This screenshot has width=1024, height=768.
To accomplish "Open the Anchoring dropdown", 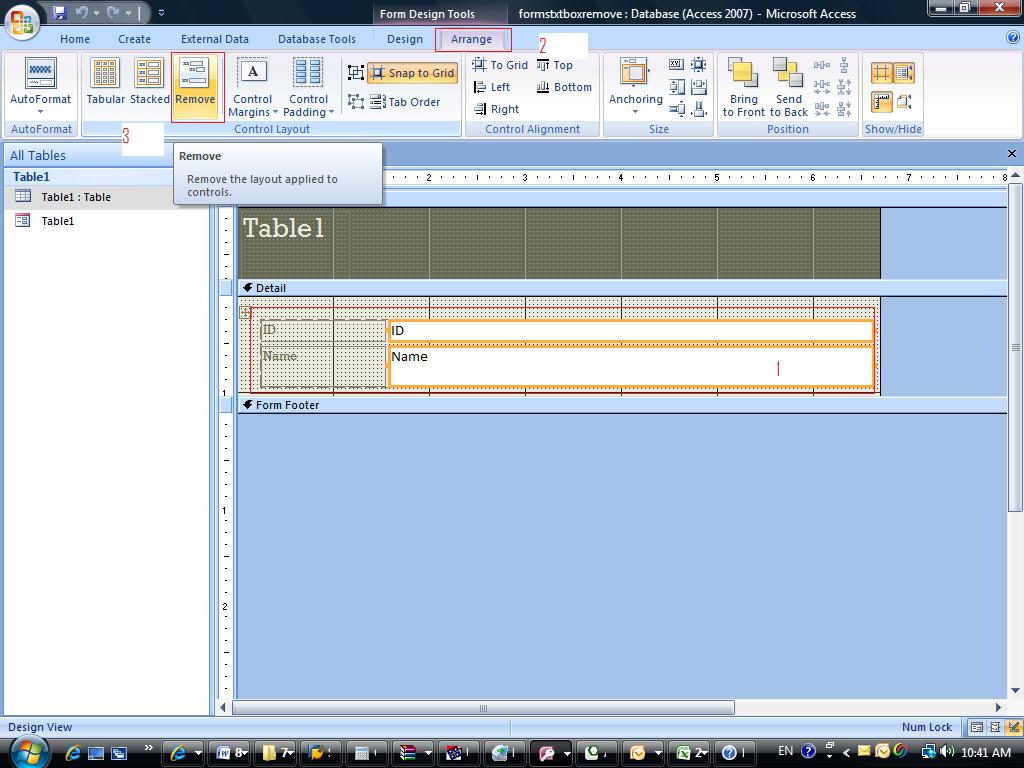I will tap(635, 87).
